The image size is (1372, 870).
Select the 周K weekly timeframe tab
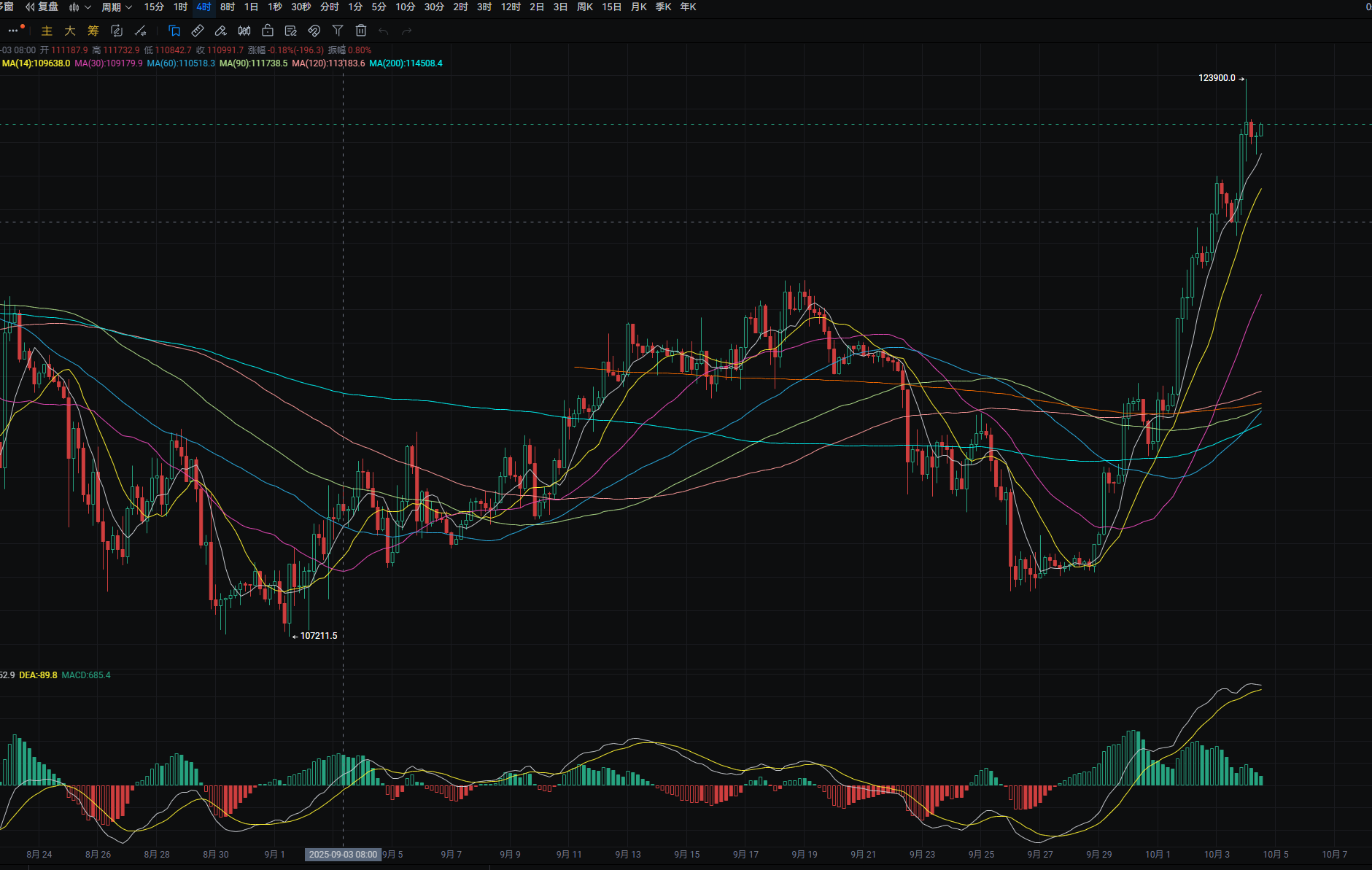tap(585, 7)
